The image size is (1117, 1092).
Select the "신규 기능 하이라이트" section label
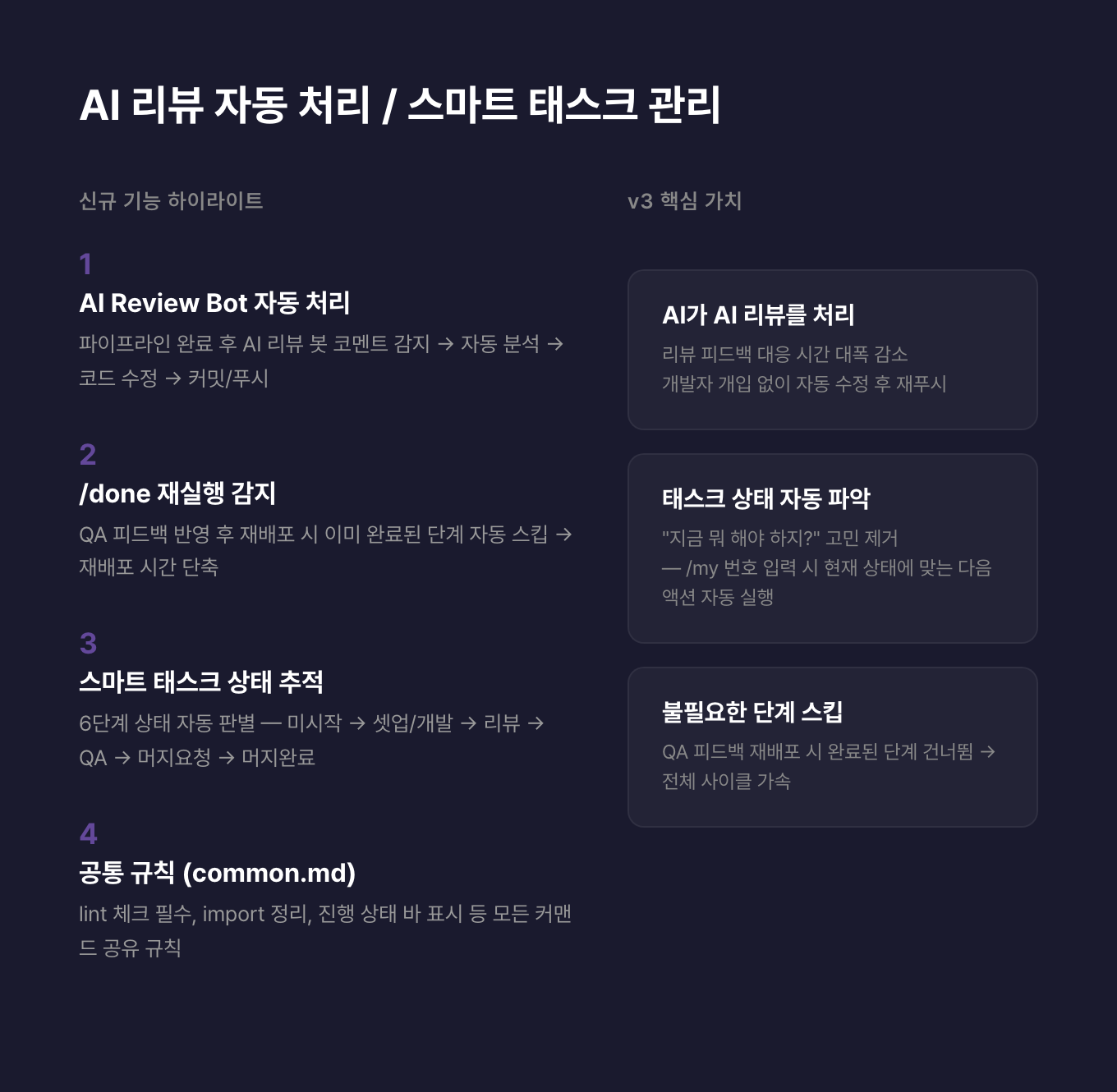[x=171, y=201]
